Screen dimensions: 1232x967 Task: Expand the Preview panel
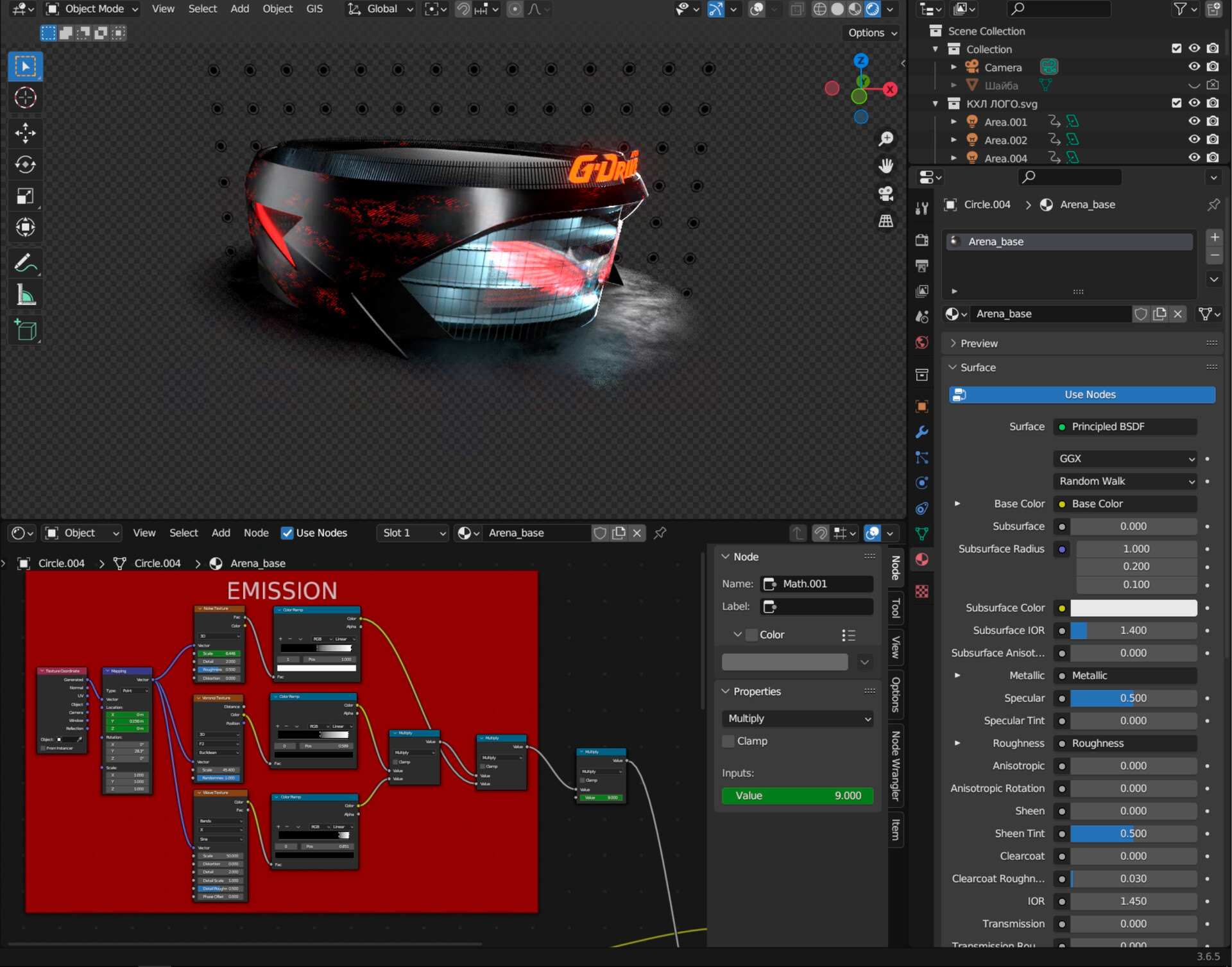point(979,343)
